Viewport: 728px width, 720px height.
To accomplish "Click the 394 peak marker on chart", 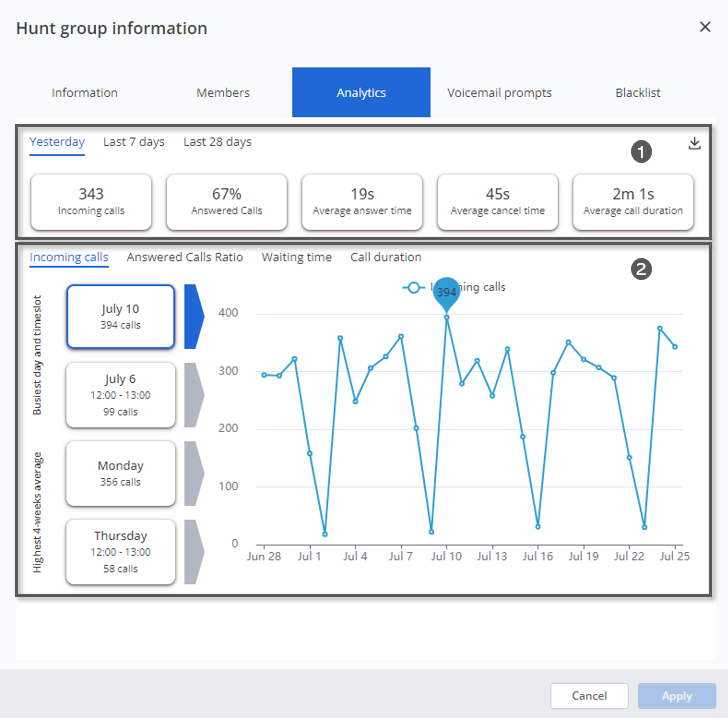I will (447, 293).
